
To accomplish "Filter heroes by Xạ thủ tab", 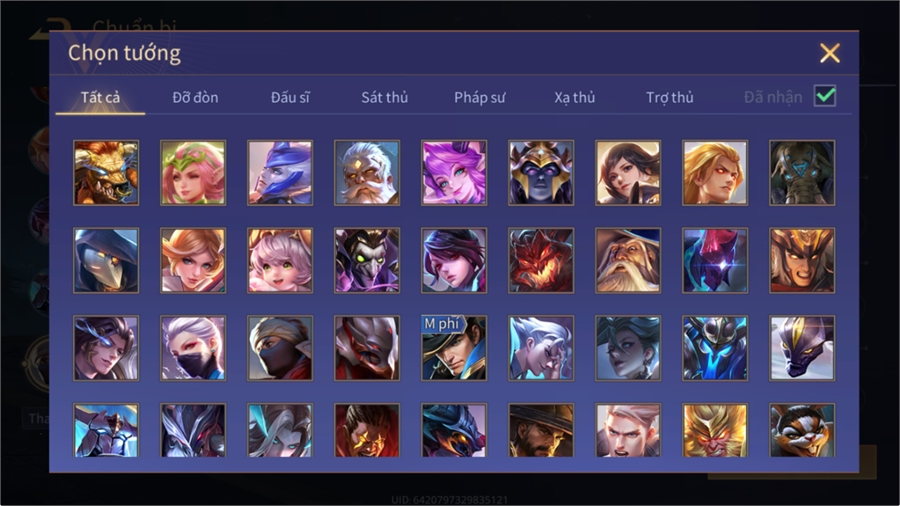I will (575, 98).
